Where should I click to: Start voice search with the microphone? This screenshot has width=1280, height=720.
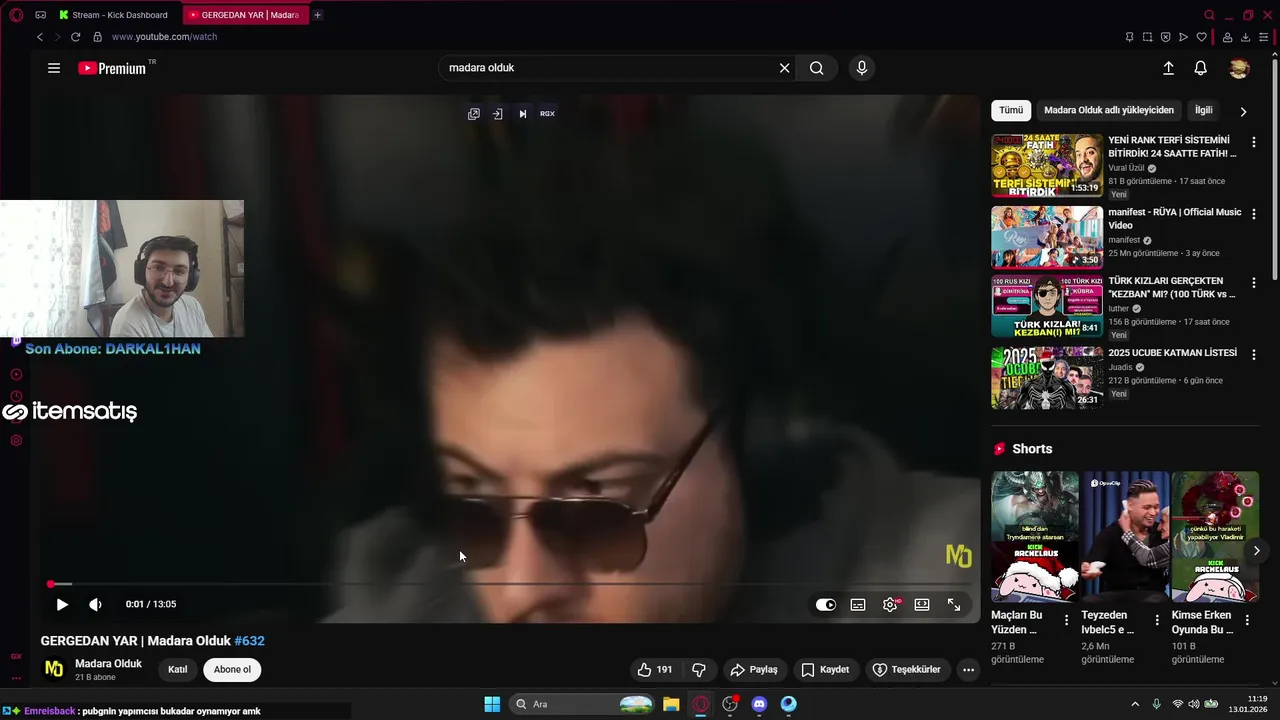(862, 68)
